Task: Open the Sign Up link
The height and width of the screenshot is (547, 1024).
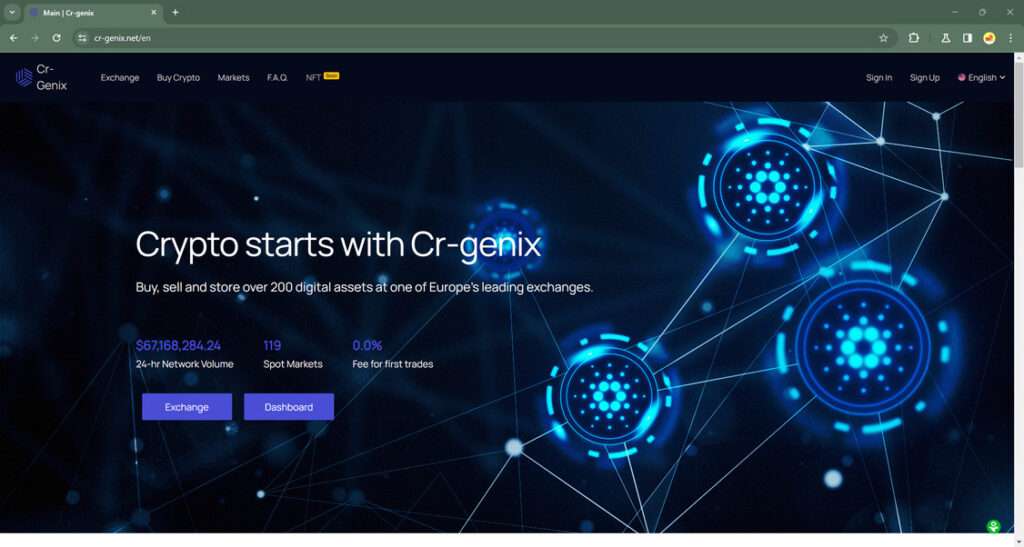Action: tap(925, 78)
